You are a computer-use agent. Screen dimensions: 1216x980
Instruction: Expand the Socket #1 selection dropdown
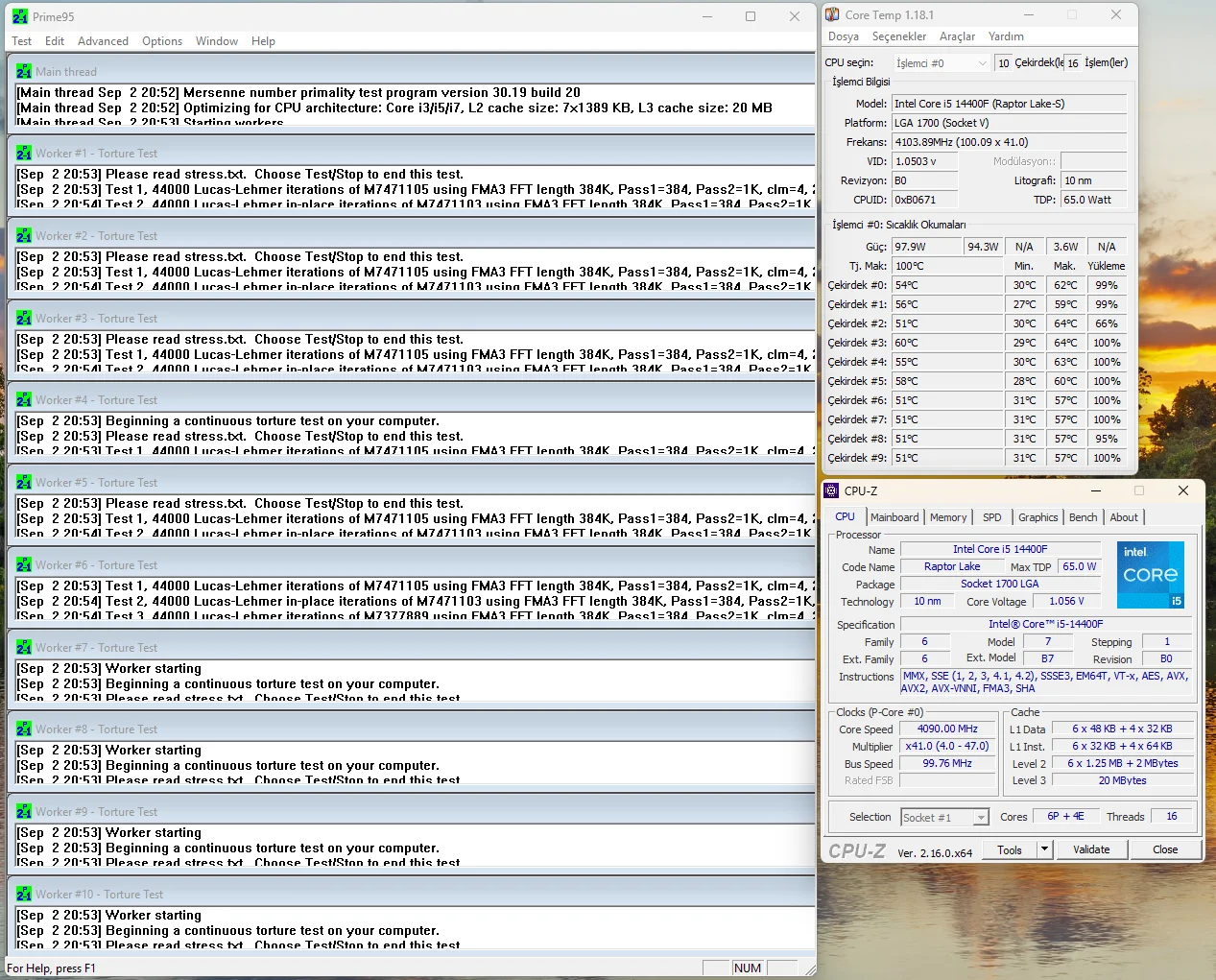(980, 818)
